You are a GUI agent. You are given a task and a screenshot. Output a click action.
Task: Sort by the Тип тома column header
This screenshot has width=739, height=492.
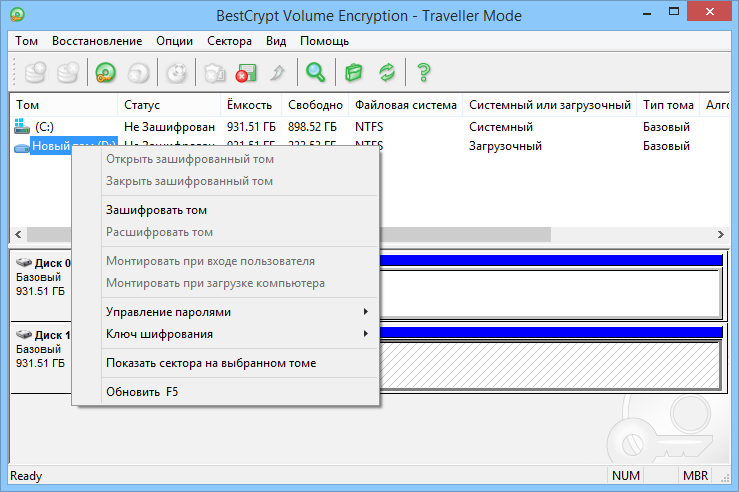click(668, 105)
